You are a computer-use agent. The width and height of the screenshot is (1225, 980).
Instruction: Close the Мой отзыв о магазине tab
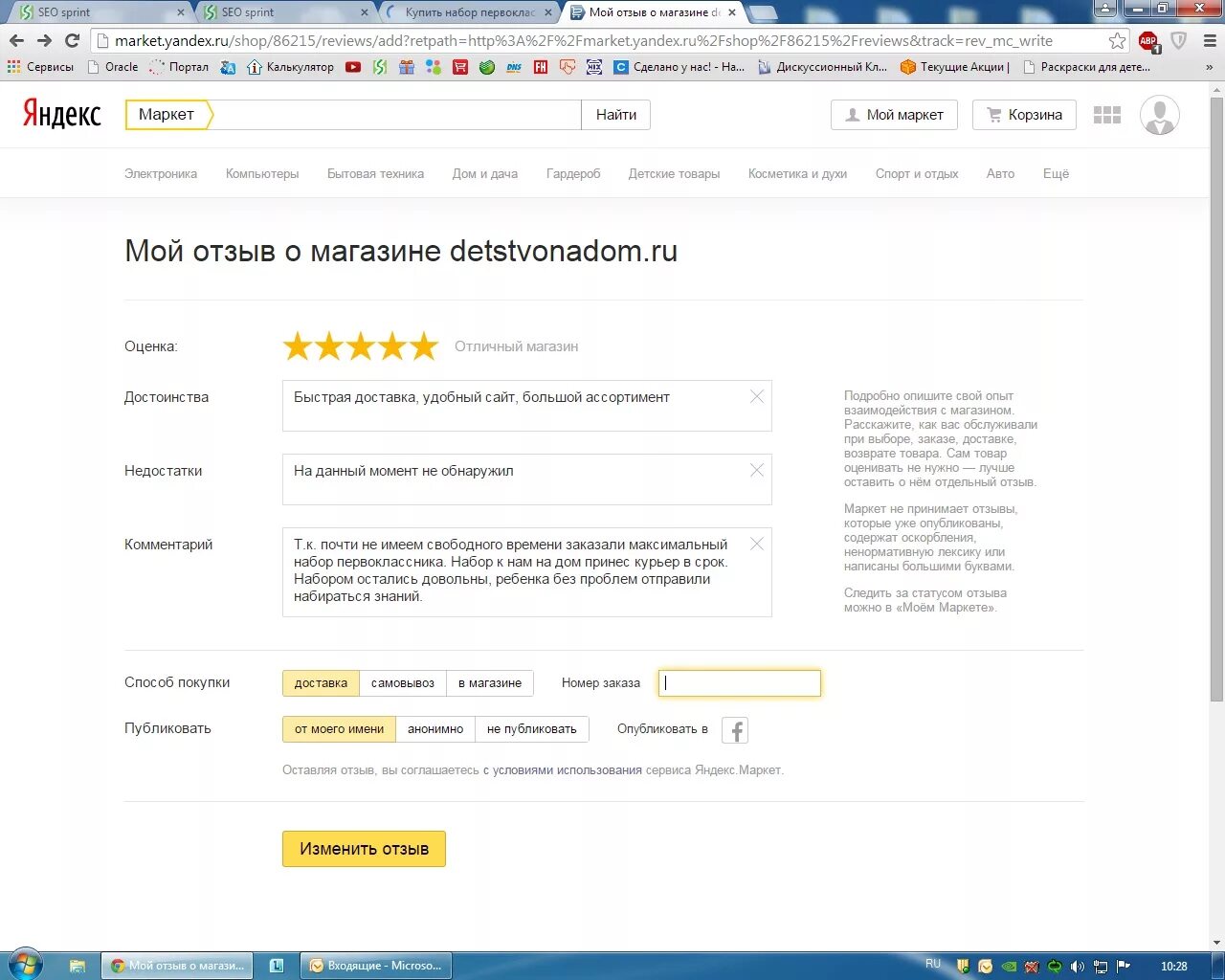(732, 12)
